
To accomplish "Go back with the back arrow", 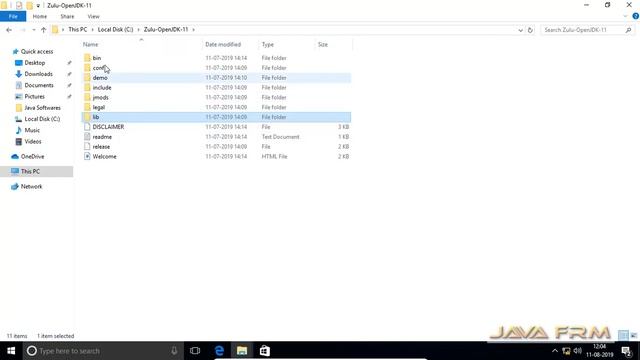I will pos(9,30).
